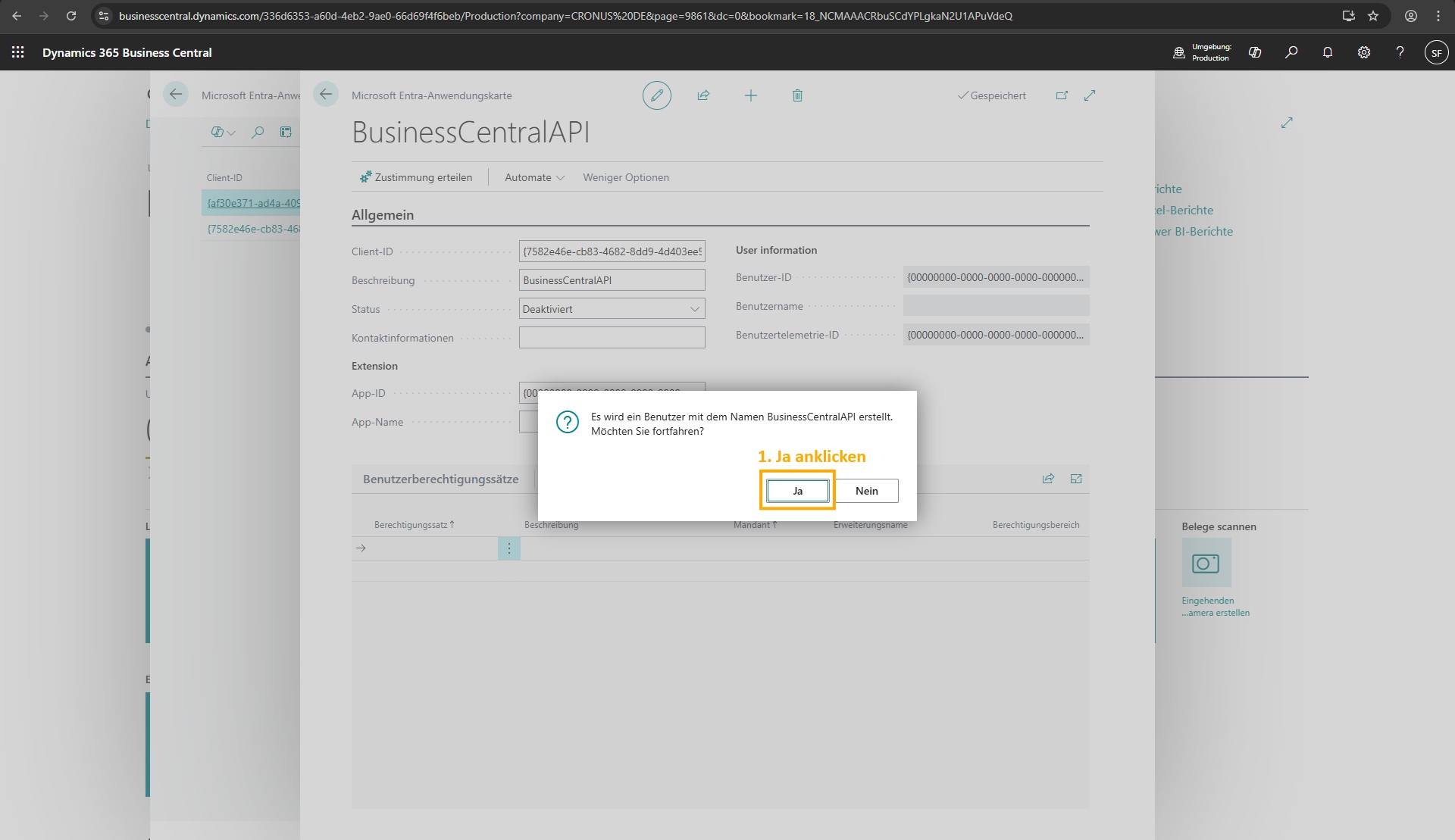Screen dimensions: 1455x840
Task: Click Weniger Optionen
Action: (626, 177)
